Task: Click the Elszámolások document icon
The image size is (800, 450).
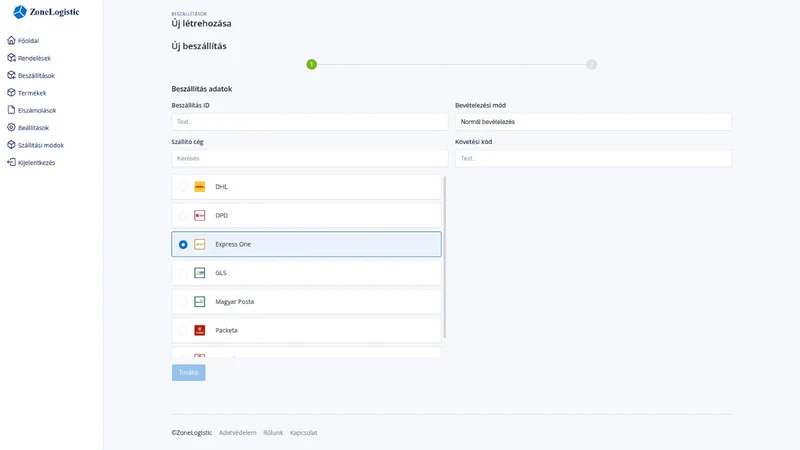Action: click(11, 110)
